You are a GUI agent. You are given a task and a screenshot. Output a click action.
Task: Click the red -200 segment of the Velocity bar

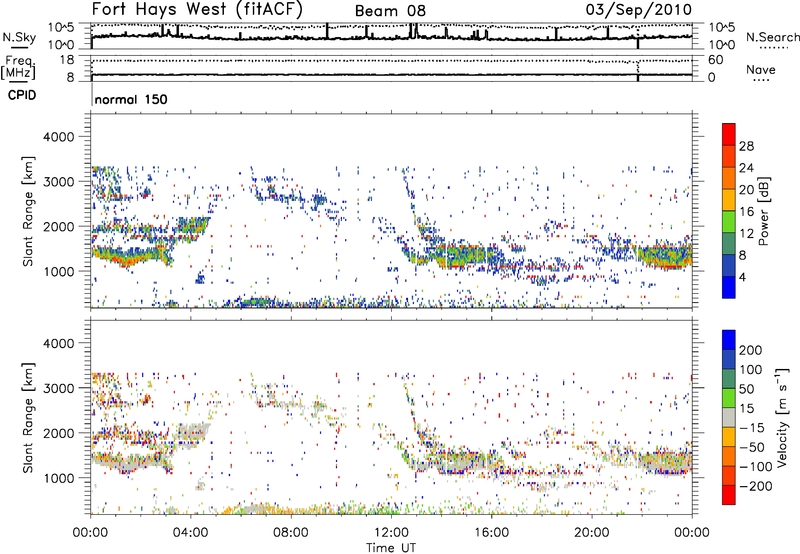(729, 495)
